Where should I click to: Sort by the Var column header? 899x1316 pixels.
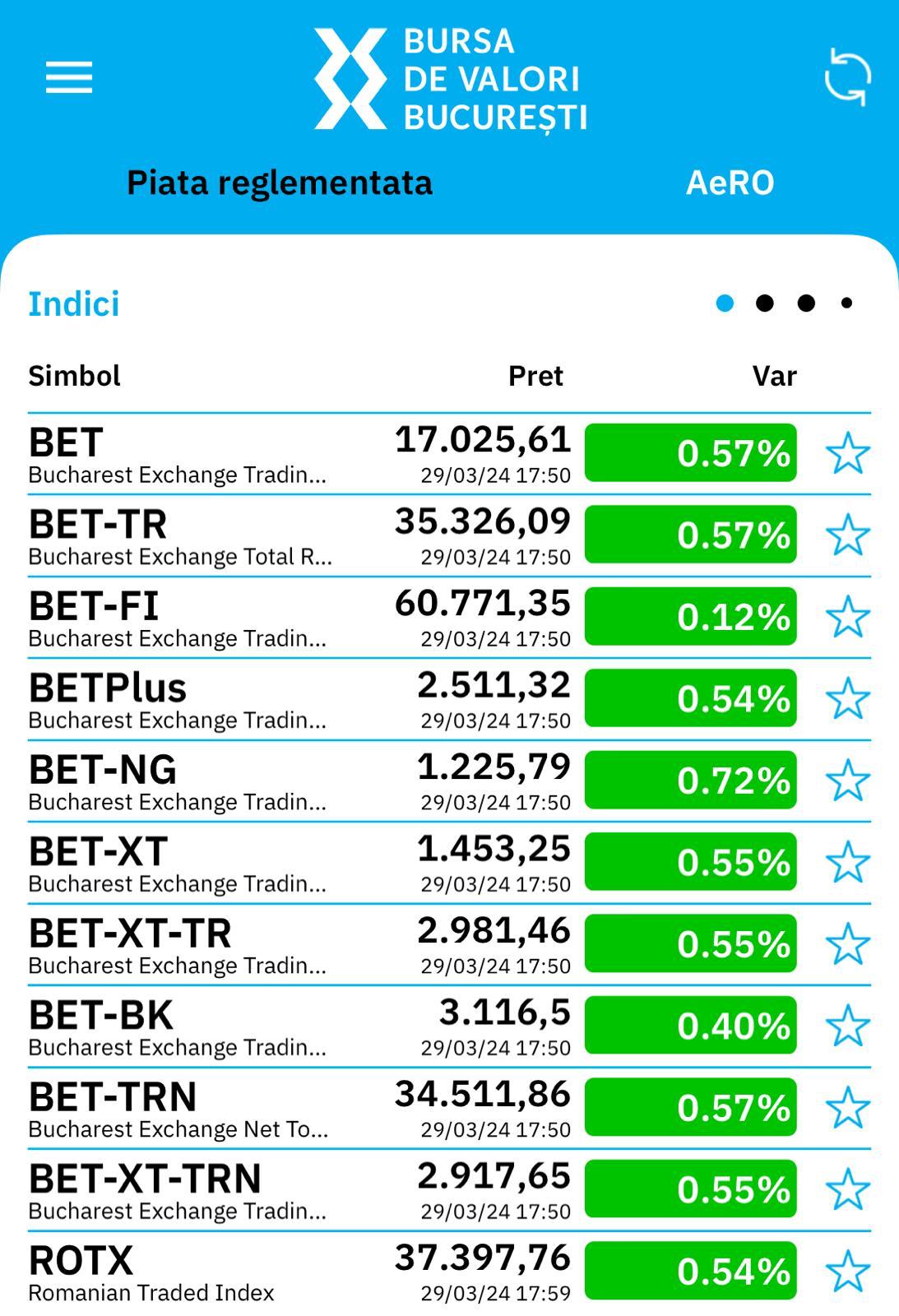(775, 376)
